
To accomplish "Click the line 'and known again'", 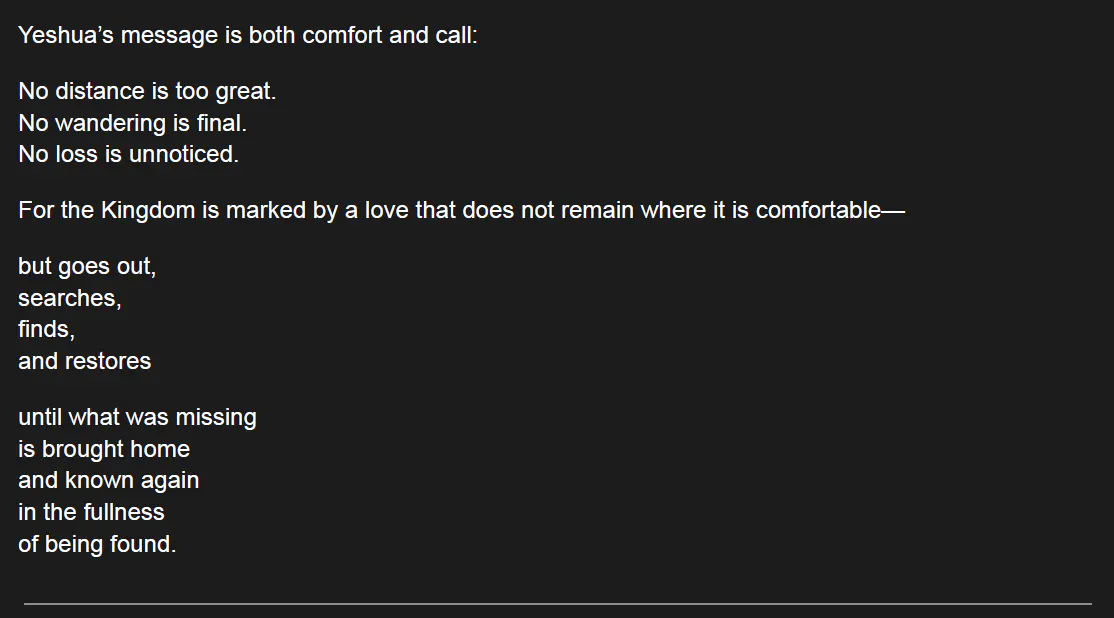I will (108, 480).
